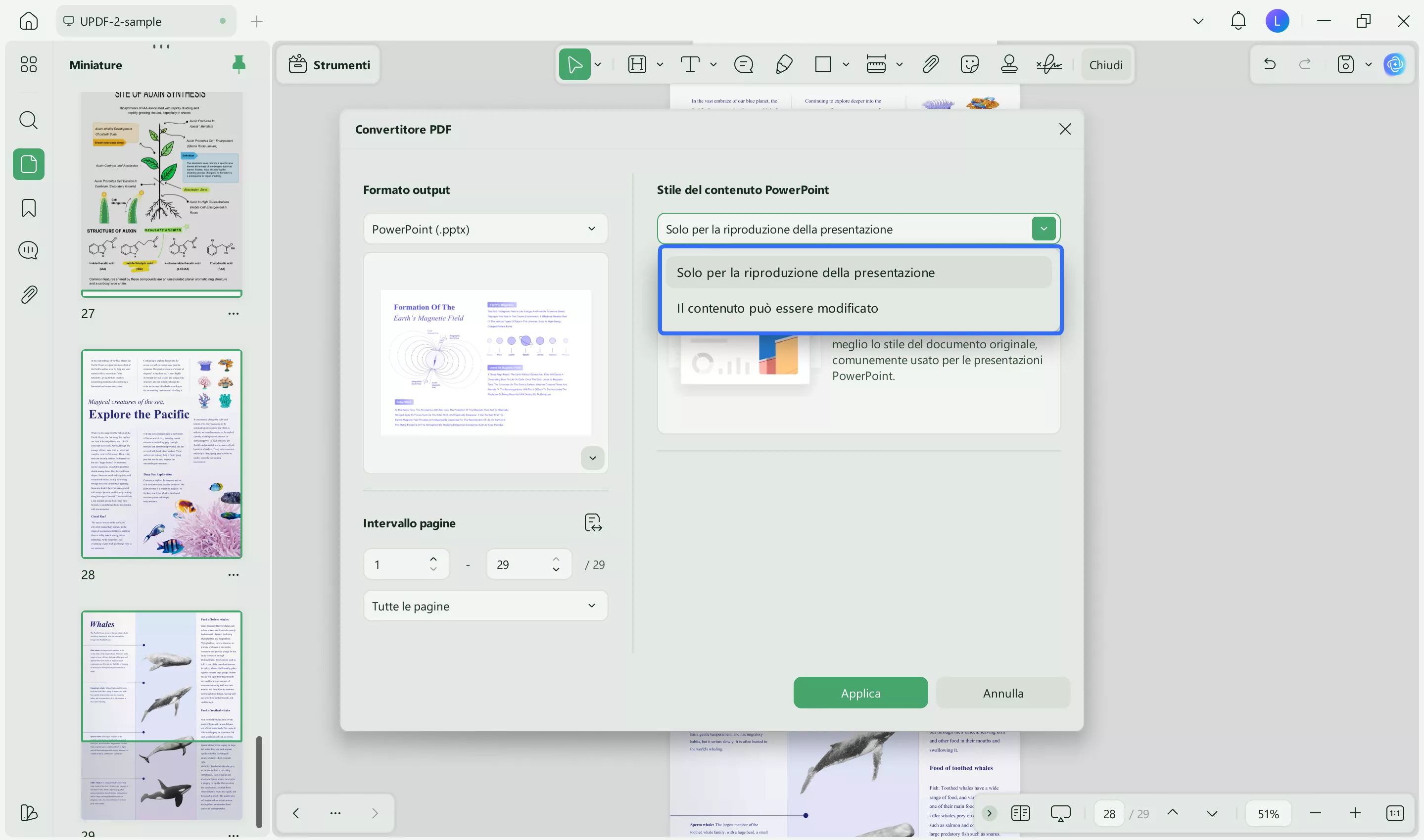
Task: Open the Stamp tool
Action: 1010,64
